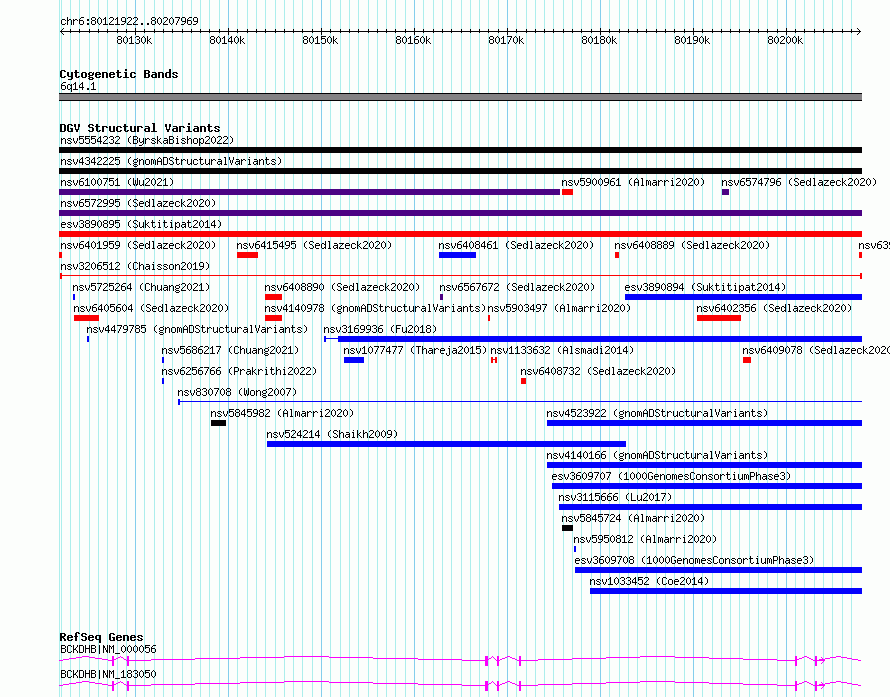
Task: Click nsv6408732 (Sedlazeck2020) label
Action: pyautogui.click(x=598, y=371)
